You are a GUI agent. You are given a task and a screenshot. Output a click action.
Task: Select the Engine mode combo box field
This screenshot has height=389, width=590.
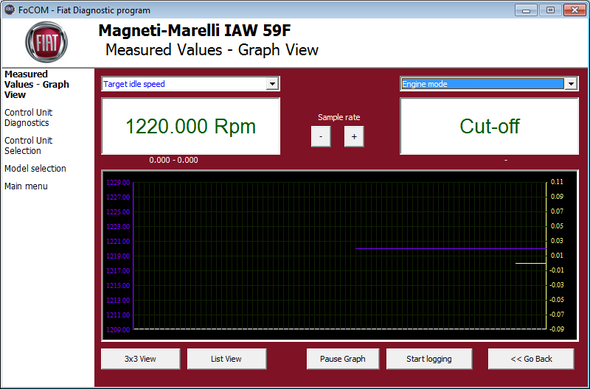pos(489,84)
